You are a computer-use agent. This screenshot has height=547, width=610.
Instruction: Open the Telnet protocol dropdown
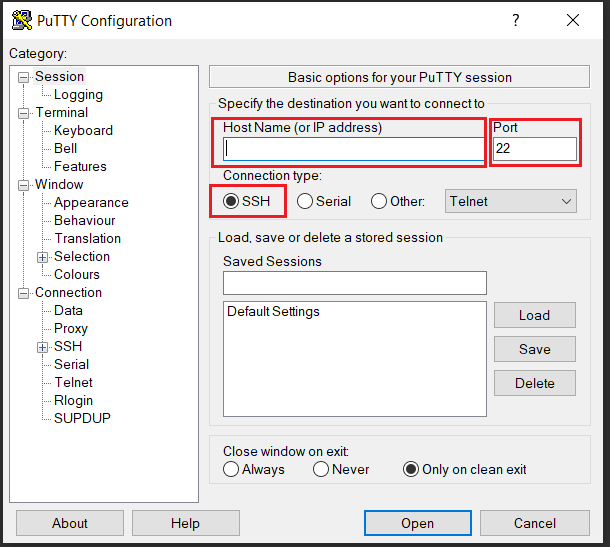tap(510, 201)
